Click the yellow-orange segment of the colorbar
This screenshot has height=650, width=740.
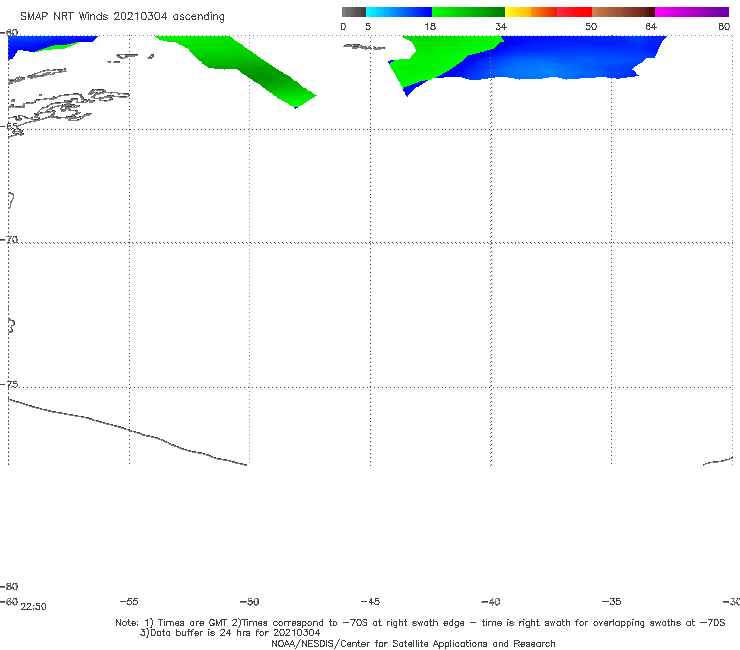pos(530,12)
